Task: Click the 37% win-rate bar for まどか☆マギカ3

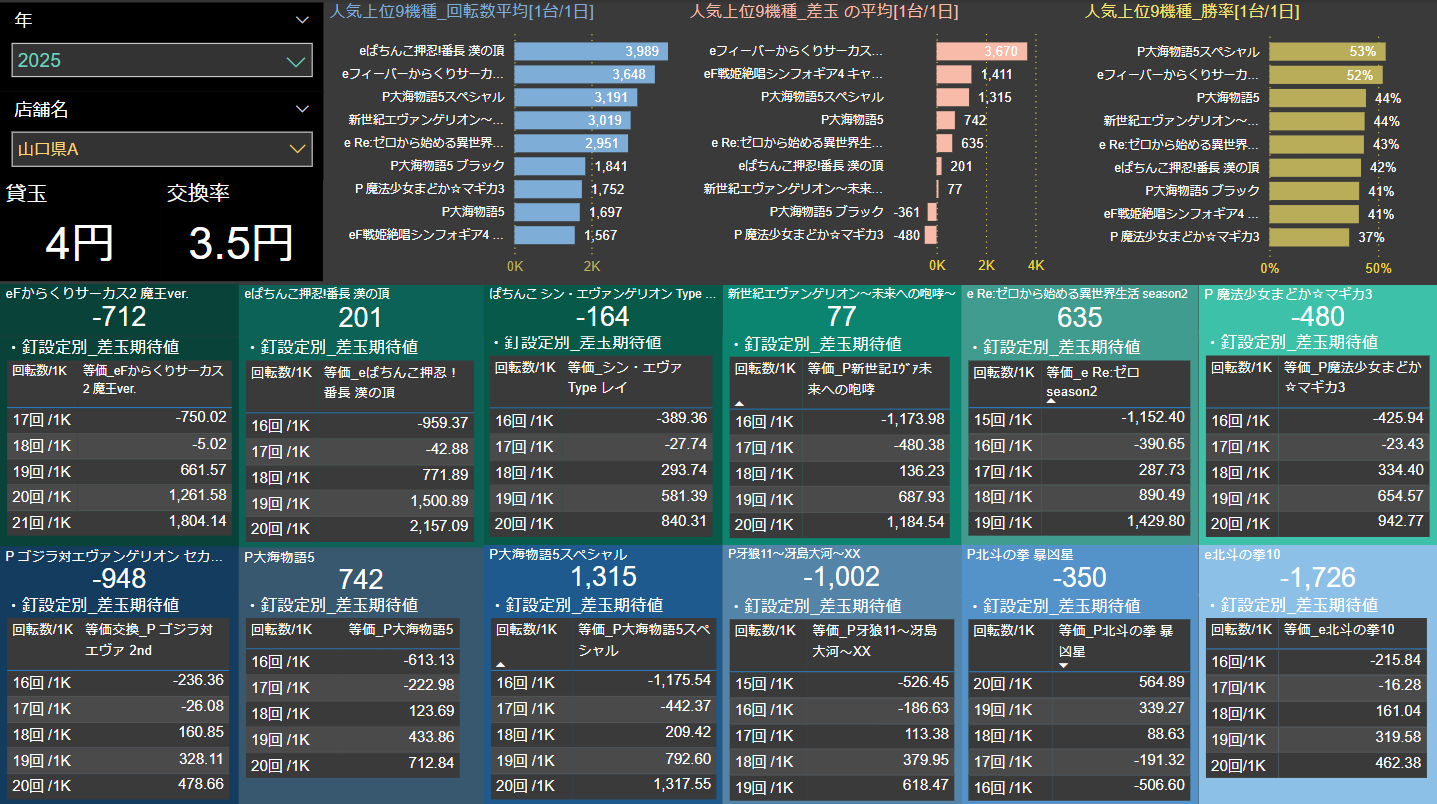Action: pyautogui.click(x=1308, y=237)
